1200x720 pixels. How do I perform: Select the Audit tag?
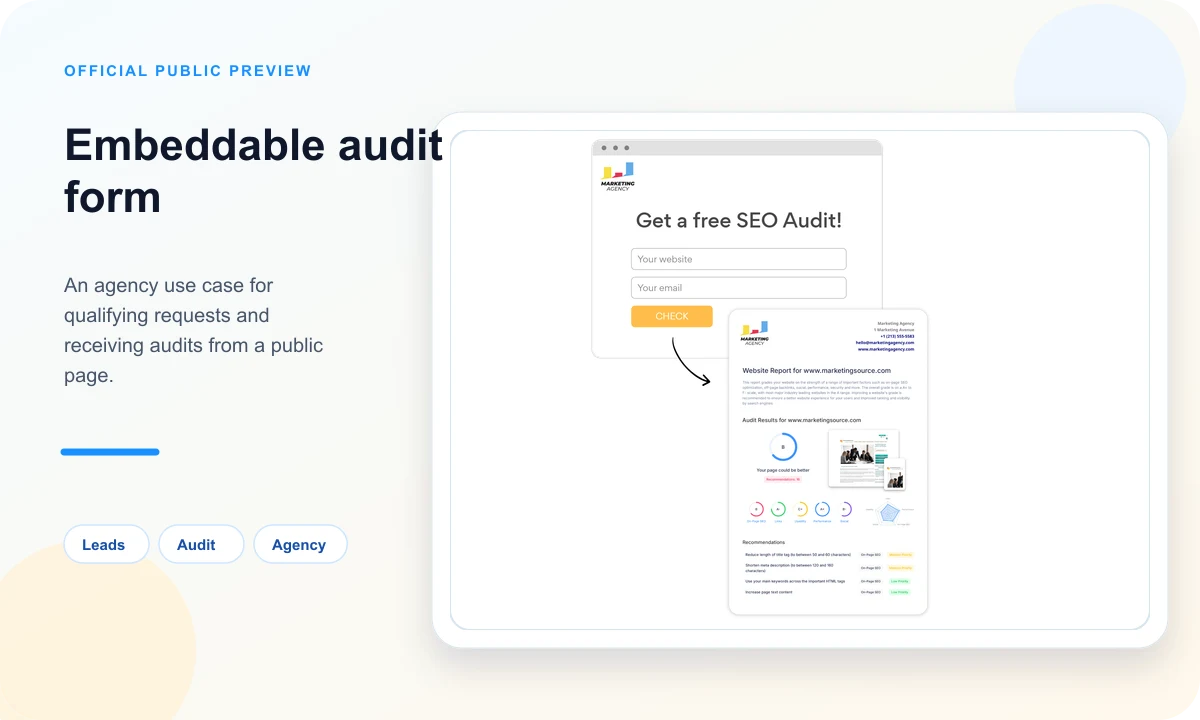[201, 544]
